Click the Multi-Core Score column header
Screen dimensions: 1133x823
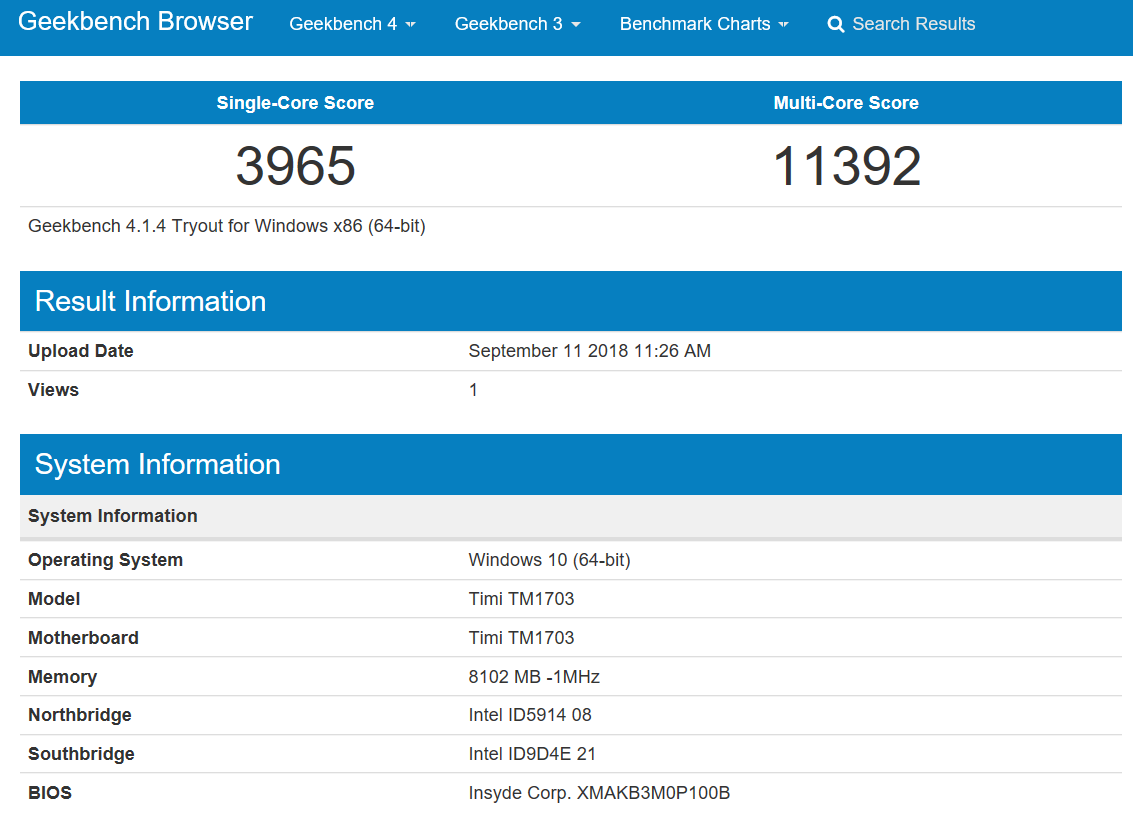point(846,103)
